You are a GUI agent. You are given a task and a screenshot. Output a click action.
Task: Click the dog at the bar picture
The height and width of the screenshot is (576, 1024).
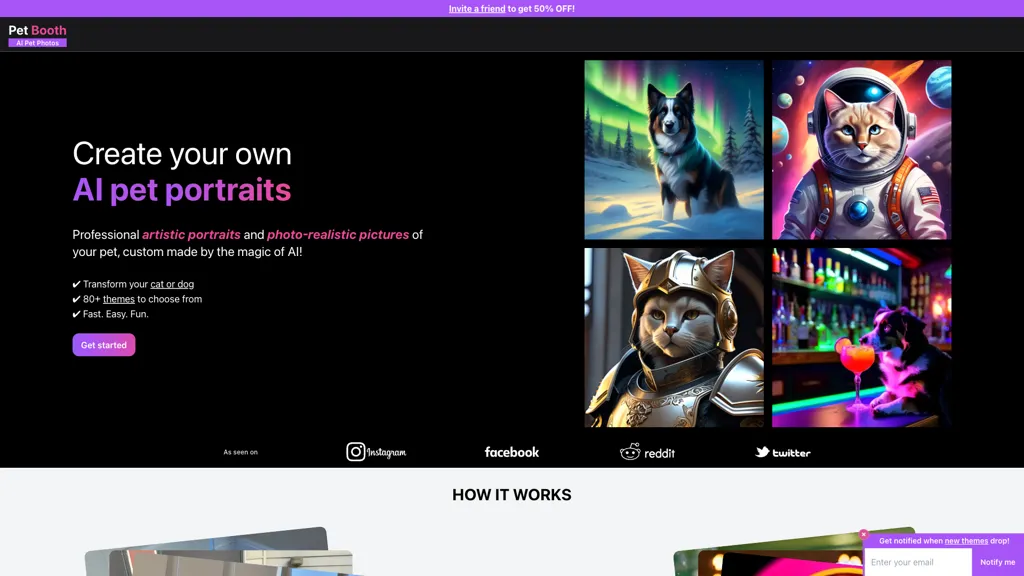pyautogui.click(x=861, y=337)
